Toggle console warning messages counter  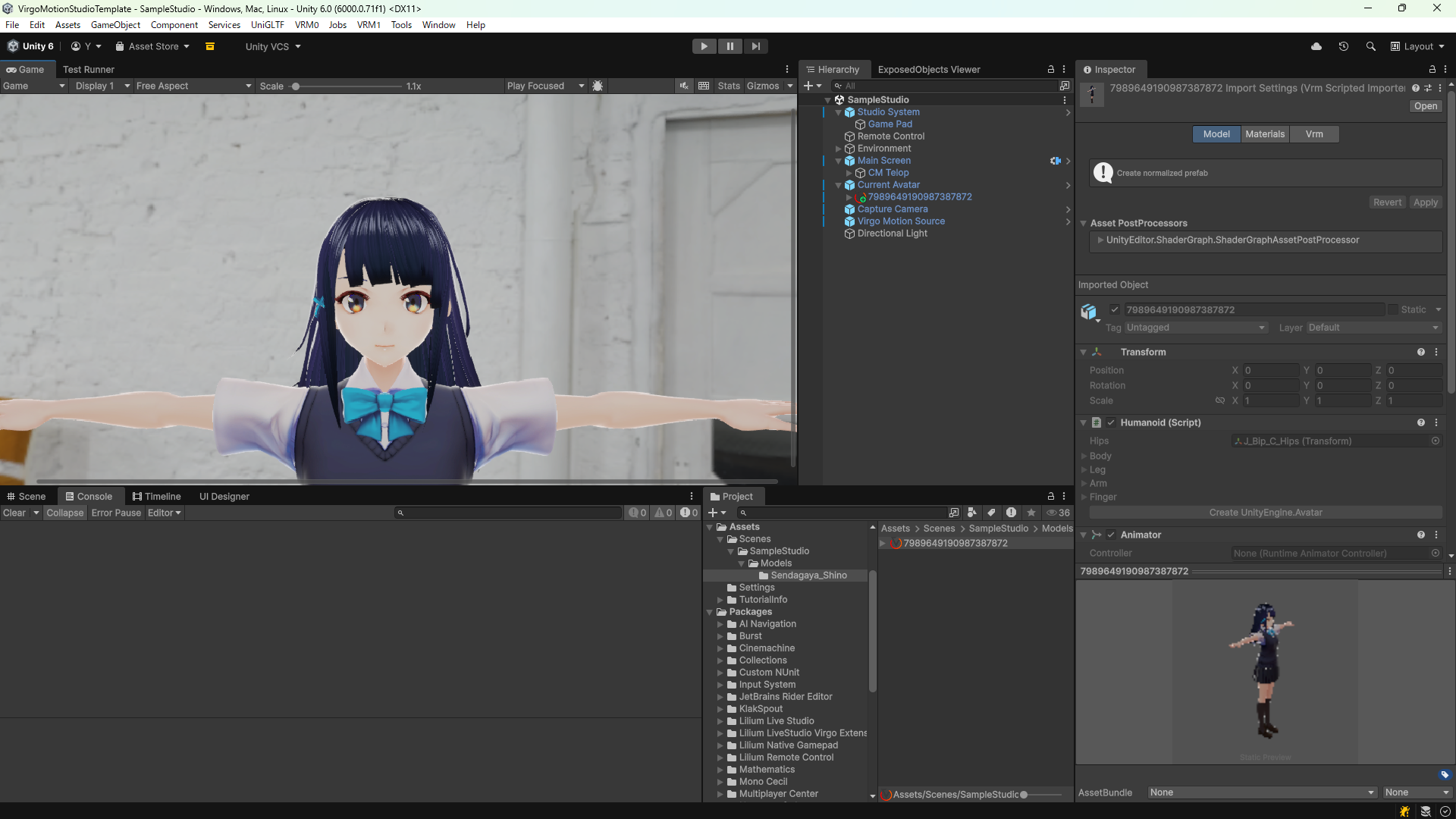(664, 513)
